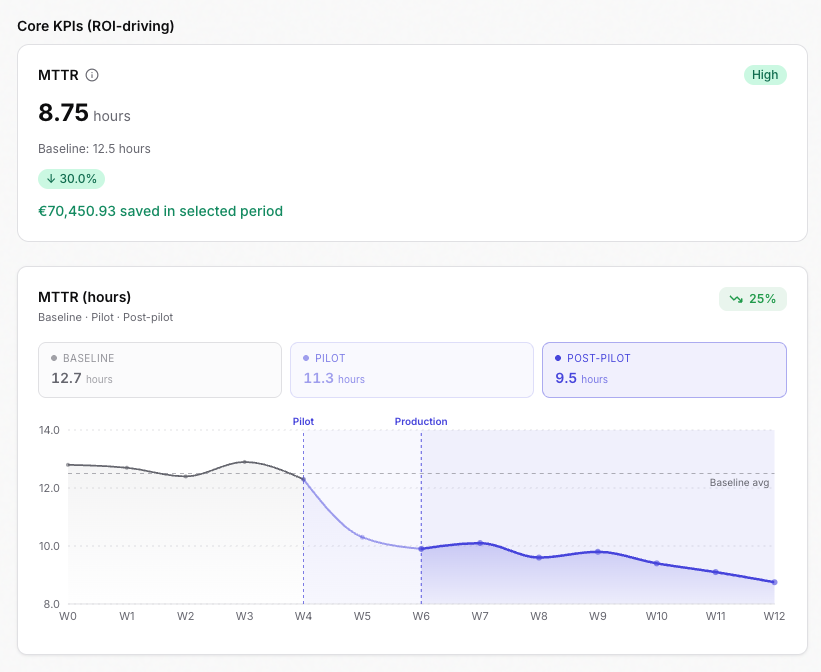Click the W5 data point on chart
This screenshot has height=672, width=821.
click(x=362, y=537)
